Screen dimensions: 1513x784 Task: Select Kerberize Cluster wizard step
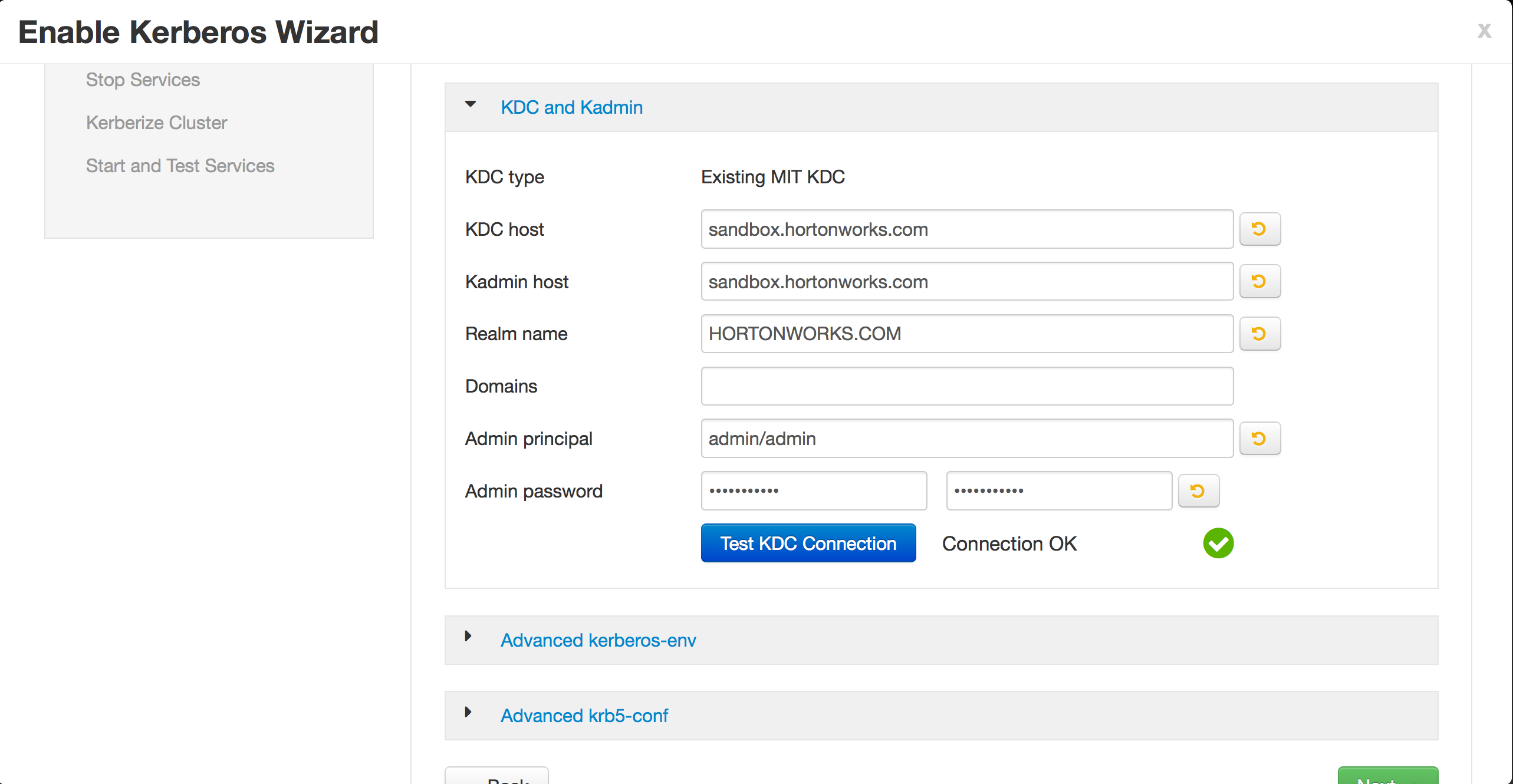tap(156, 123)
